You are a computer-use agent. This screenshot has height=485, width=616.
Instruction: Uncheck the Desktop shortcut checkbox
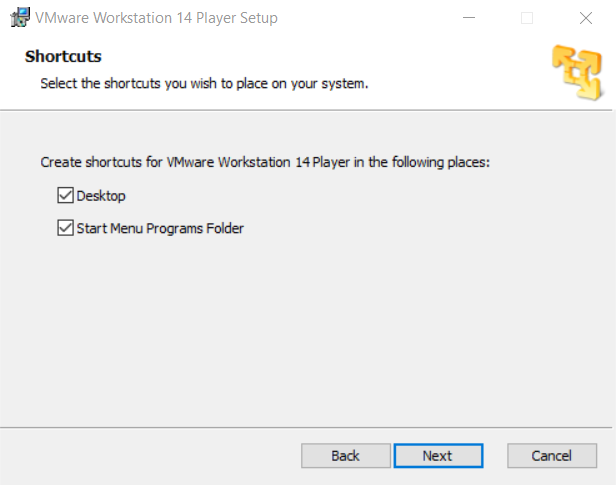tap(65, 195)
